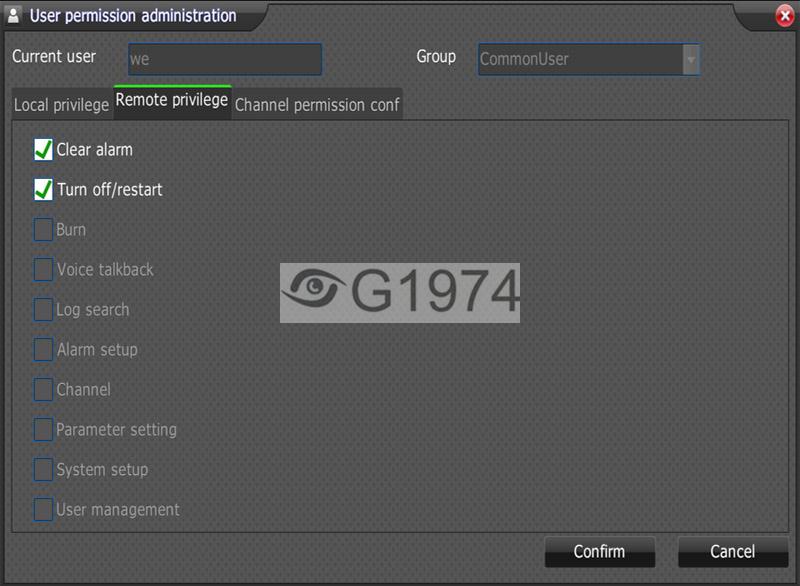Image resolution: width=800 pixels, height=586 pixels.
Task: Uncheck the Turn off/restart checkbox
Action: (x=43, y=190)
